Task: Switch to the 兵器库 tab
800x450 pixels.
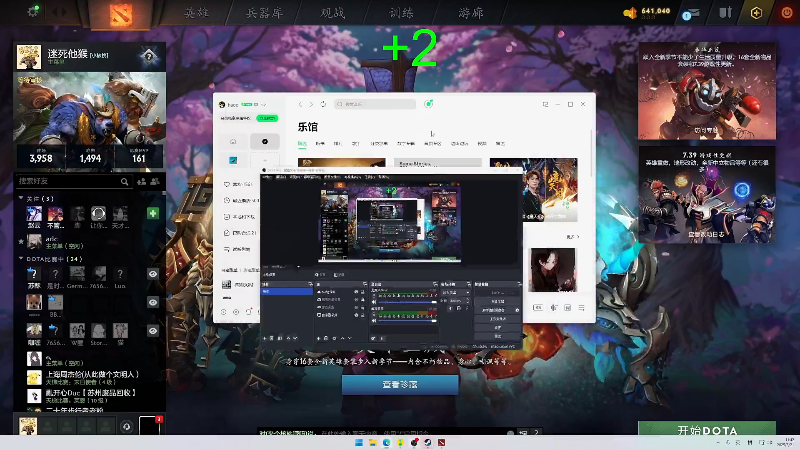Action: (x=264, y=13)
